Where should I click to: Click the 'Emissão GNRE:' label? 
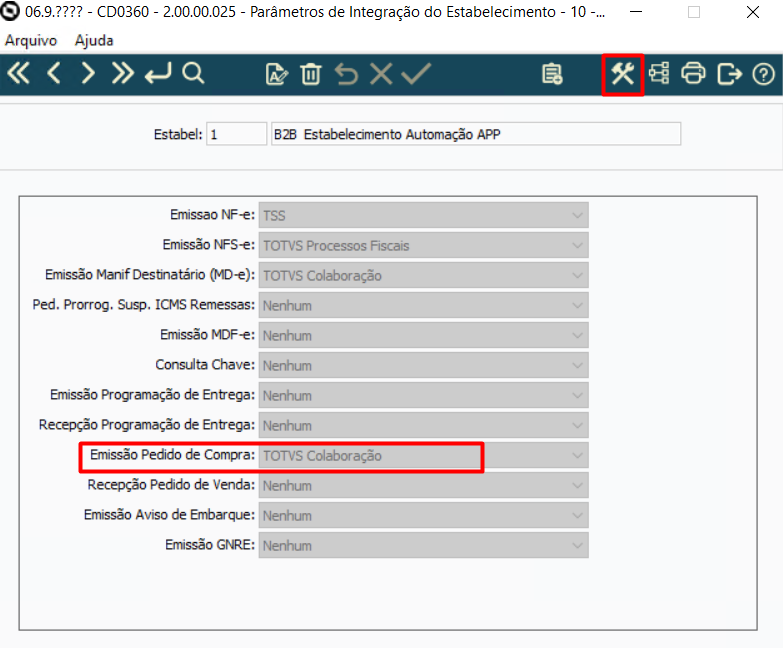click(x=210, y=544)
